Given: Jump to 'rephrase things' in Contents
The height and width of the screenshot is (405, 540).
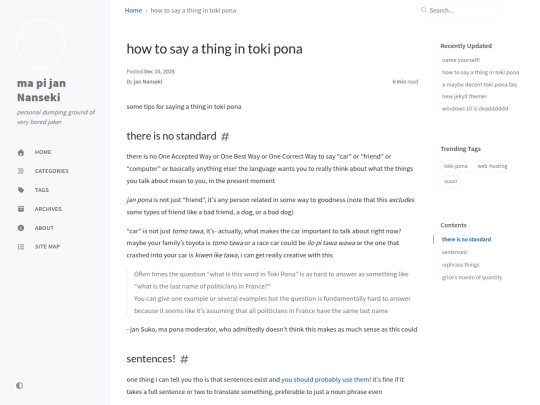Looking at the screenshot, I should (x=460, y=265).
